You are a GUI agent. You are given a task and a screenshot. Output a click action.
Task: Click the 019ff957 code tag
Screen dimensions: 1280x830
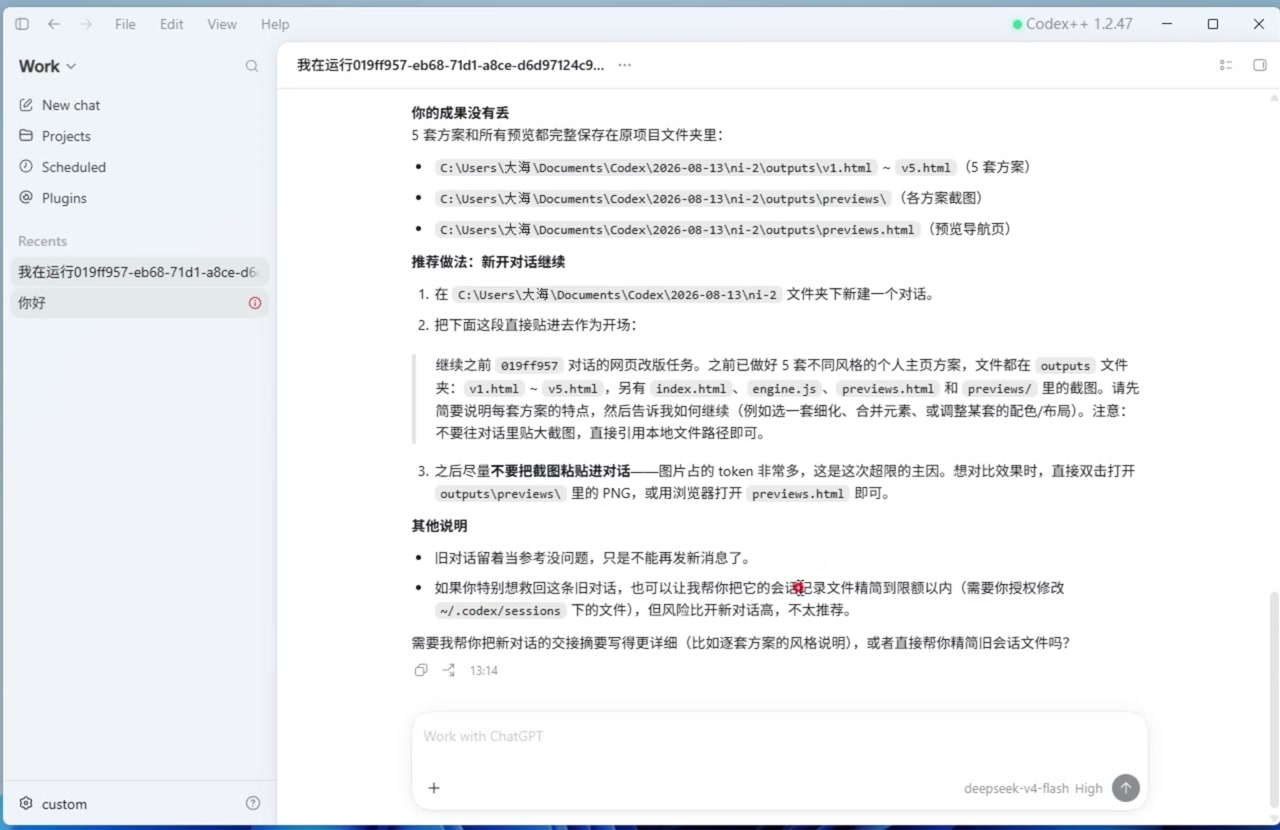click(x=530, y=366)
